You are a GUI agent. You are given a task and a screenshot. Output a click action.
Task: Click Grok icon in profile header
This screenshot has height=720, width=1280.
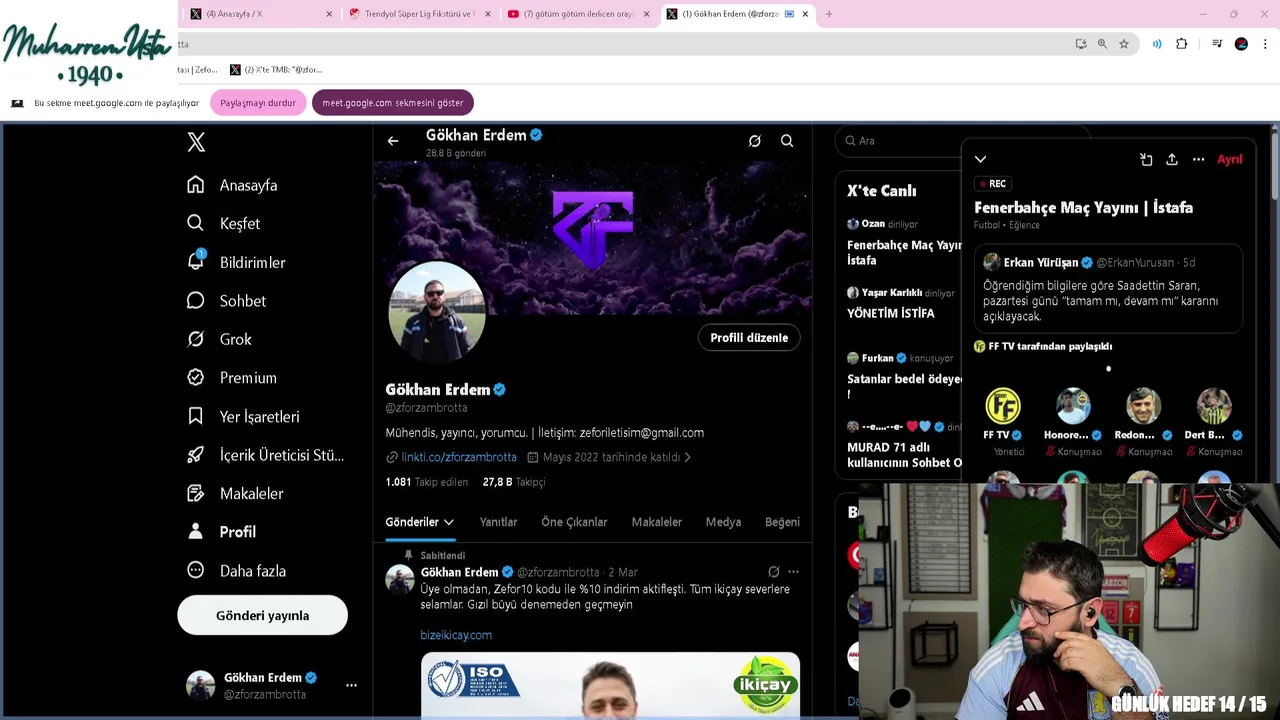(755, 141)
